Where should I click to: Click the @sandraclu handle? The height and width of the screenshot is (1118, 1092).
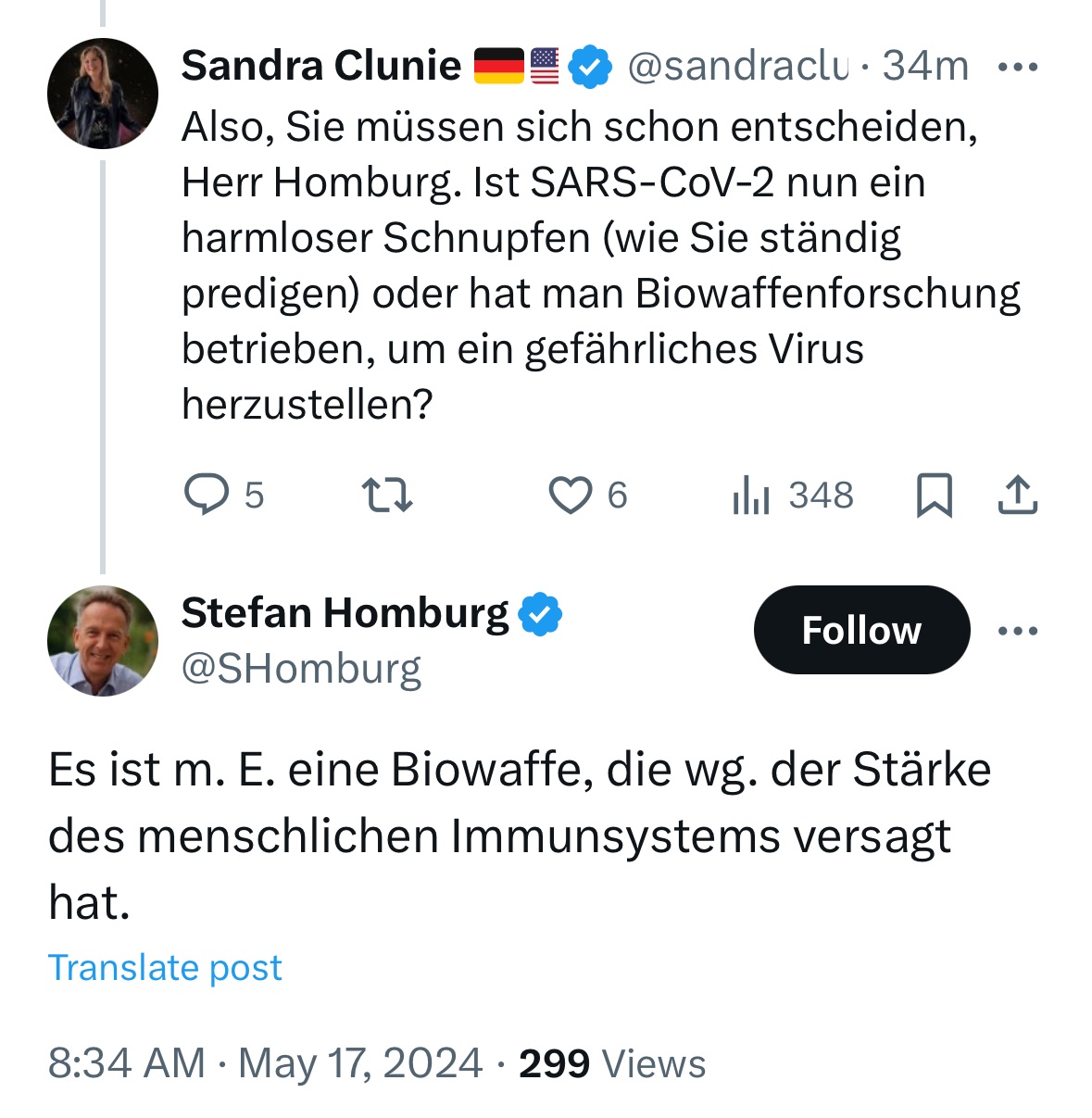coord(737,66)
